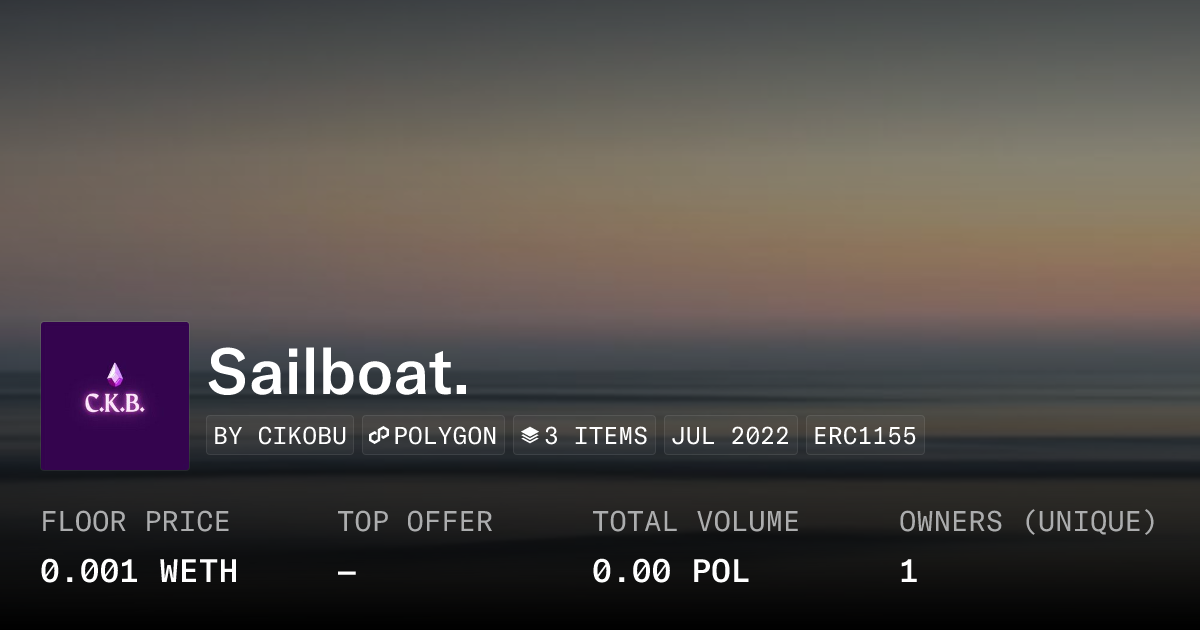The image size is (1200, 630).
Task: Click the purple diamond gem in avatar
Action: 115,375
